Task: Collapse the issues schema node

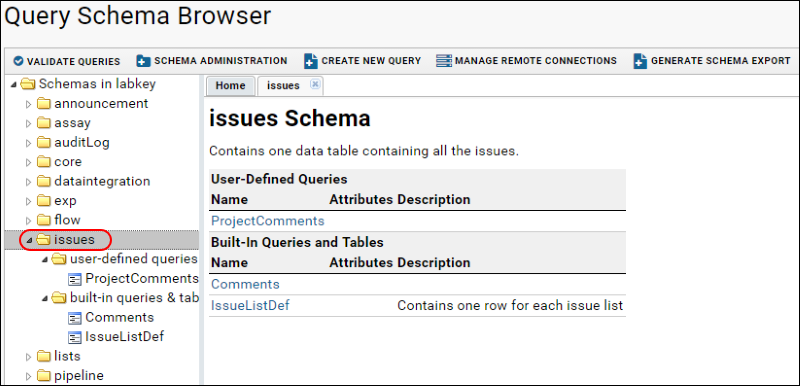Action: (29, 240)
